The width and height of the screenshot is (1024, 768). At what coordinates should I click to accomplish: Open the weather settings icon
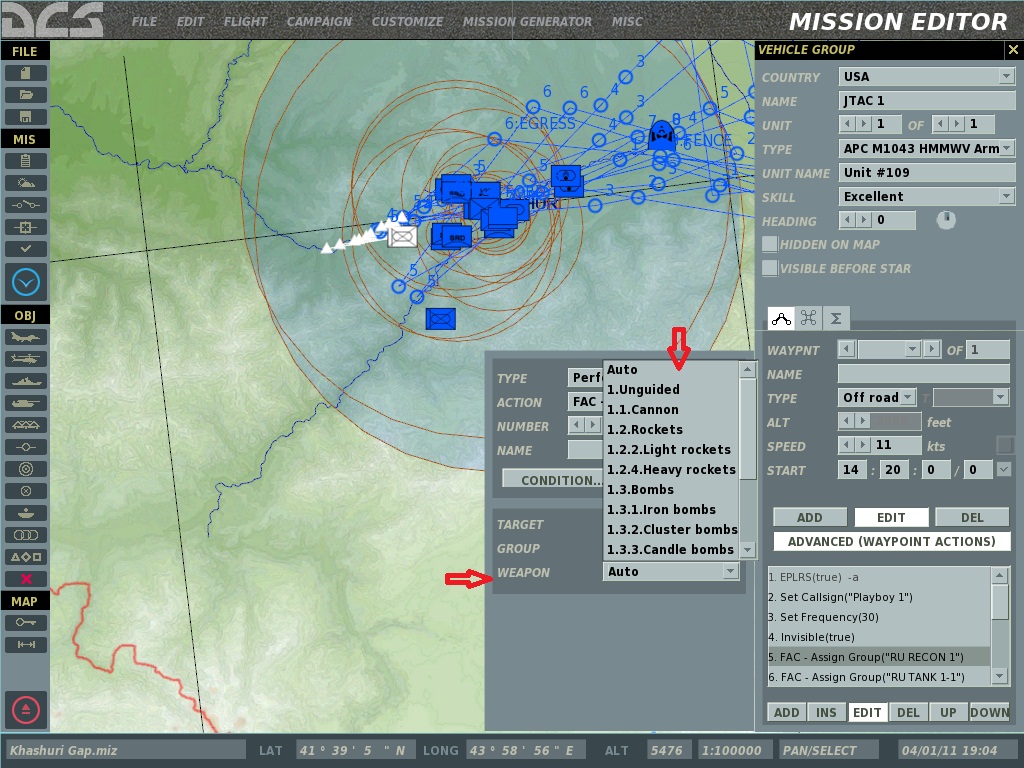point(25,183)
